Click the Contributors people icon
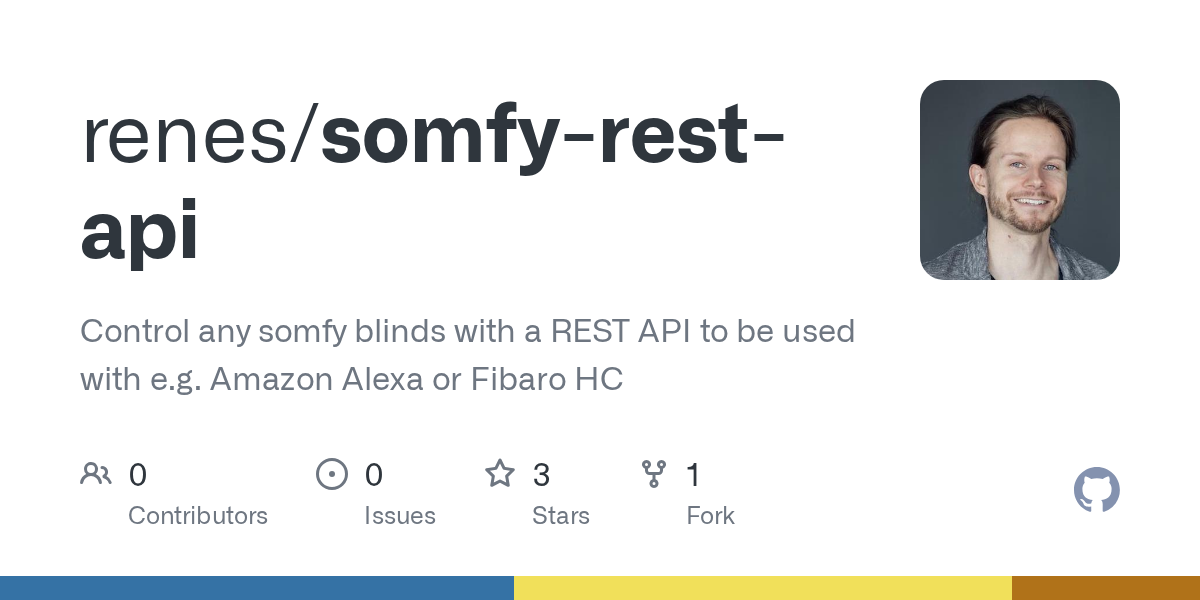 click(96, 474)
